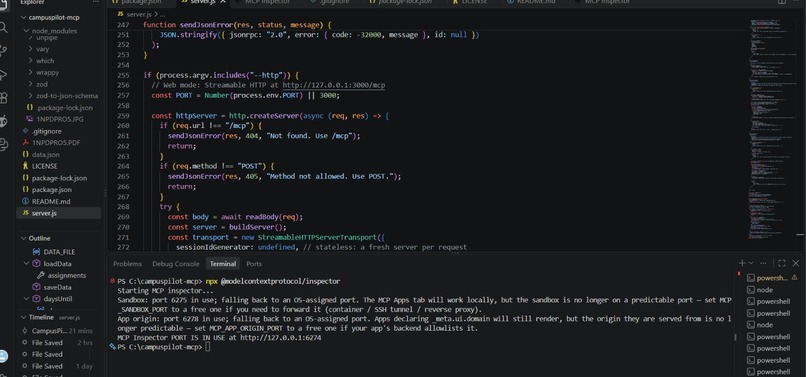This screenshot has width=806, height=377.
Task: Follow the http://127.0.0.1:3000/mcp link in code
Action: pos(334,85)
